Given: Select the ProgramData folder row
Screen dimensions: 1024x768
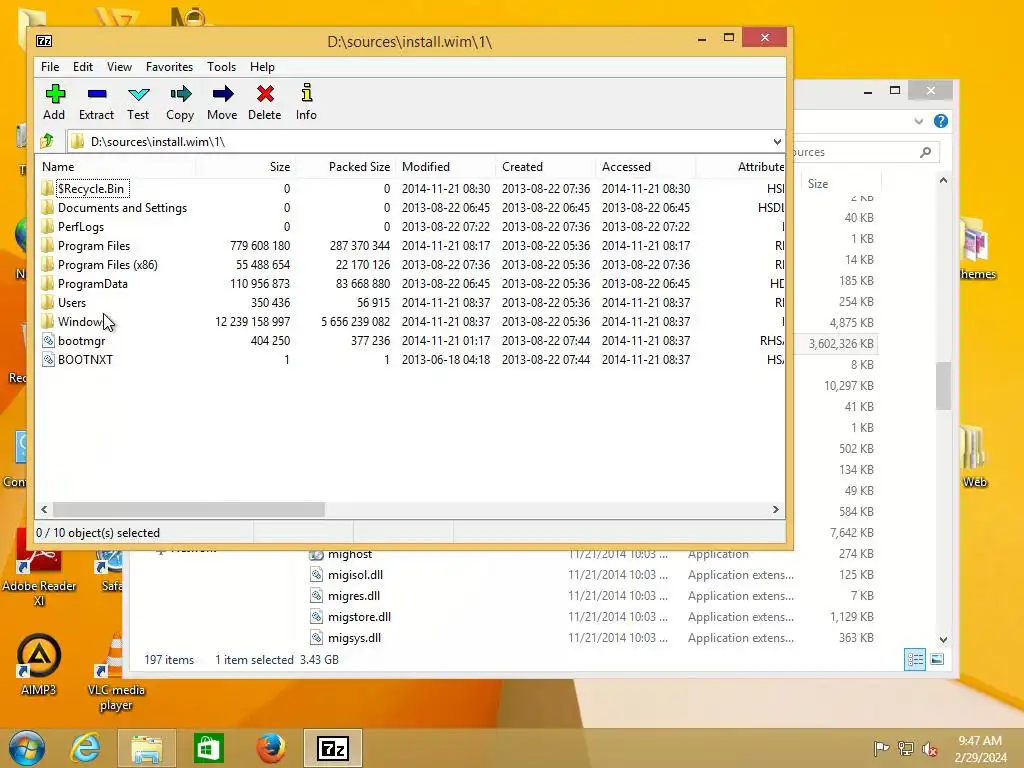Looking at the screenshot, I should 411,283.
